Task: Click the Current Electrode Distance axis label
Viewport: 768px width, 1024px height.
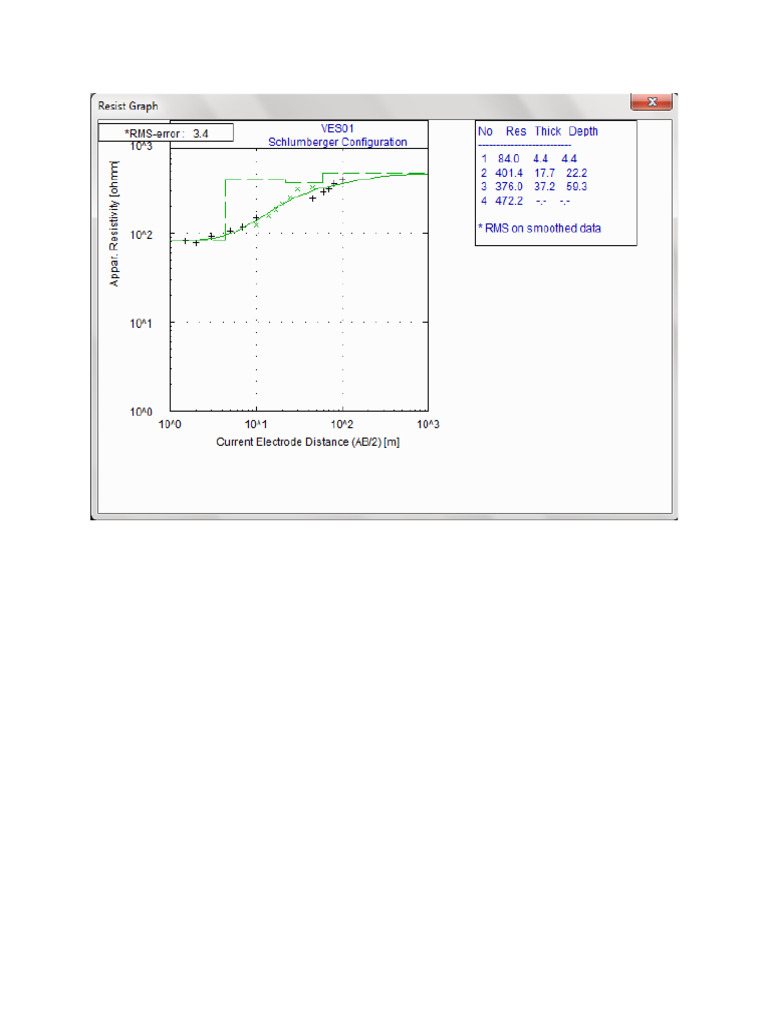Action: [308, 442]
